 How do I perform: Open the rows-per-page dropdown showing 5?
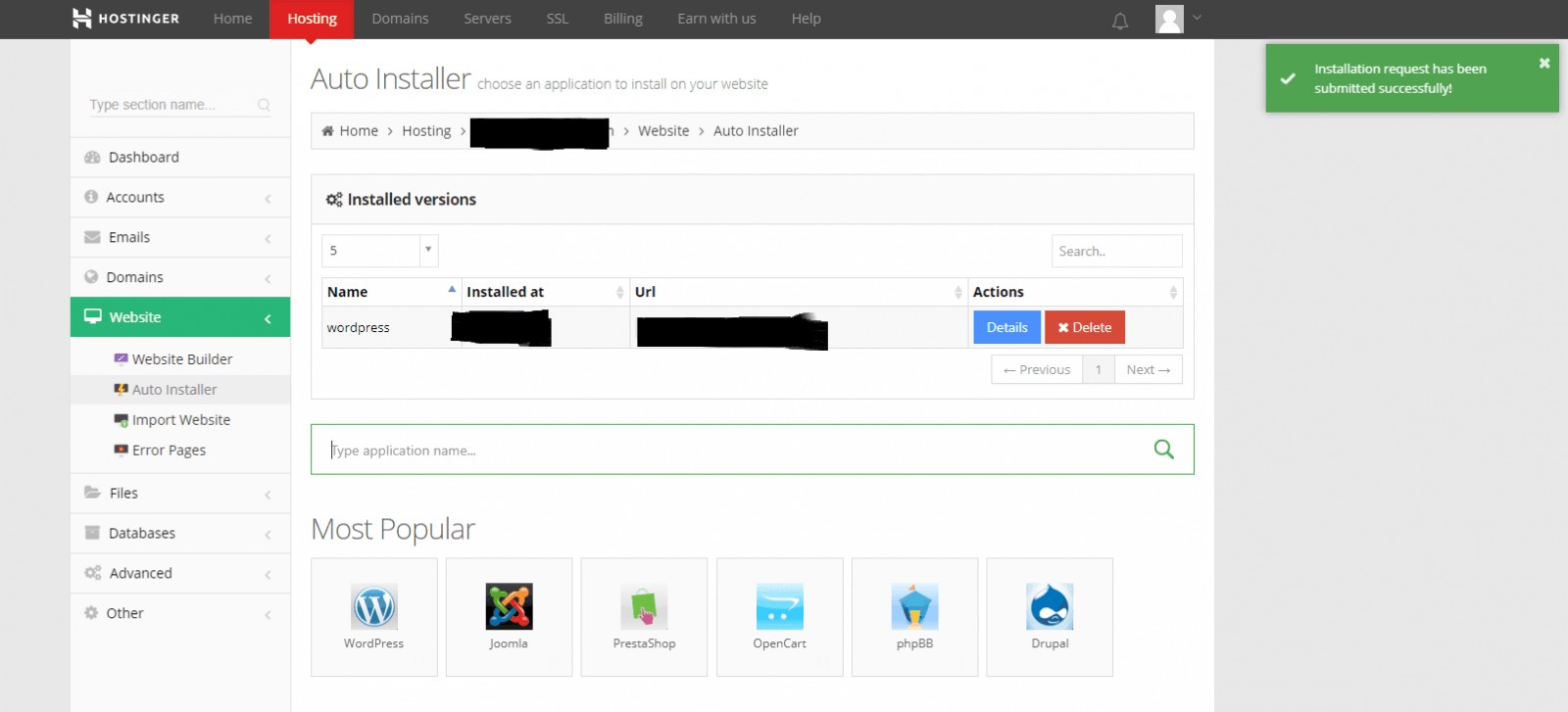[x=379, y=251]
